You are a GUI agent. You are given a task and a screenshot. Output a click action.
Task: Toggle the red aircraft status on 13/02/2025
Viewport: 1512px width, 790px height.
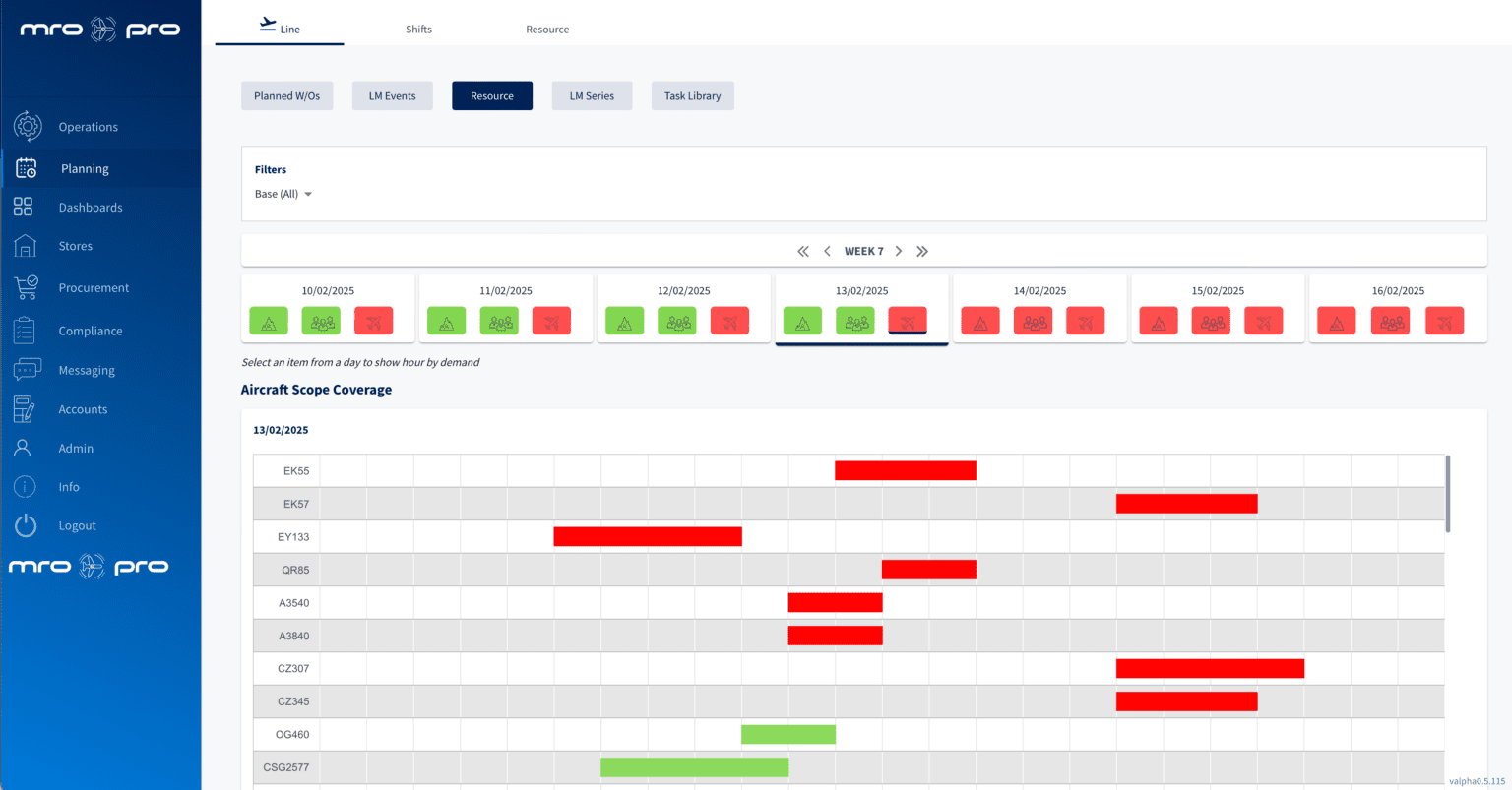click(908, 320)
